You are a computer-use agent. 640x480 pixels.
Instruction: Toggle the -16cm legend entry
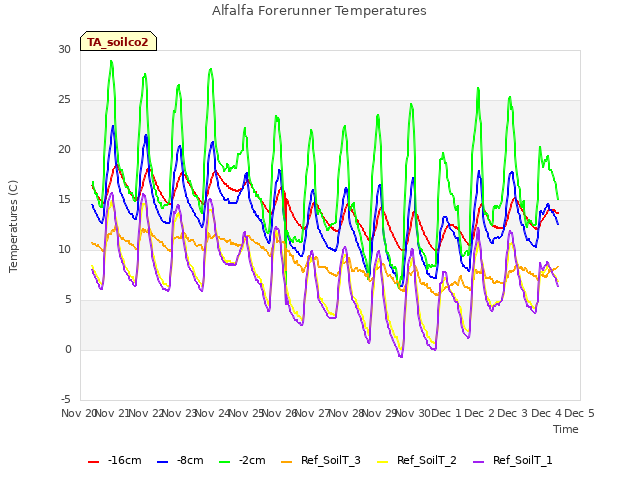coord(115,460)
